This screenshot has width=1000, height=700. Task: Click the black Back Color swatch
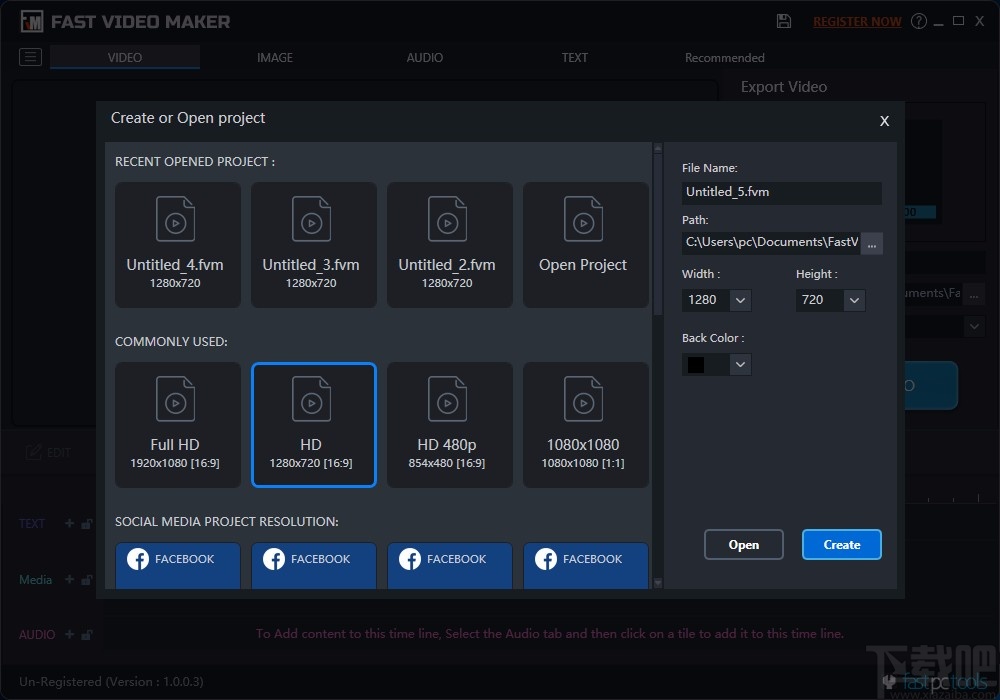pyautogui.click(x=696, y=365)
